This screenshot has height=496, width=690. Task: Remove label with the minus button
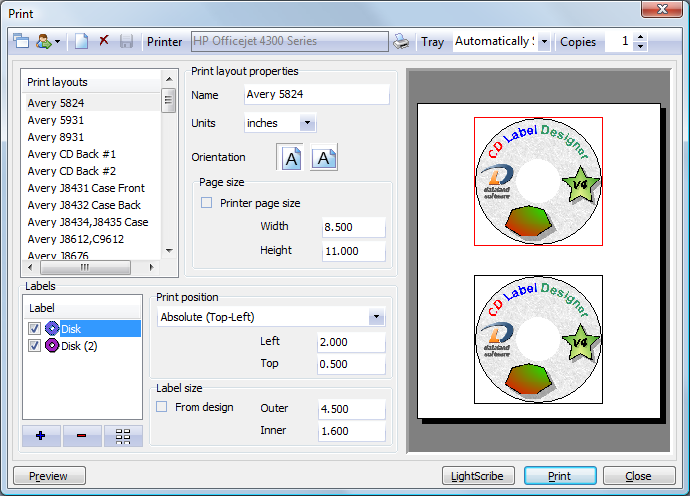[x=82, y=436]
